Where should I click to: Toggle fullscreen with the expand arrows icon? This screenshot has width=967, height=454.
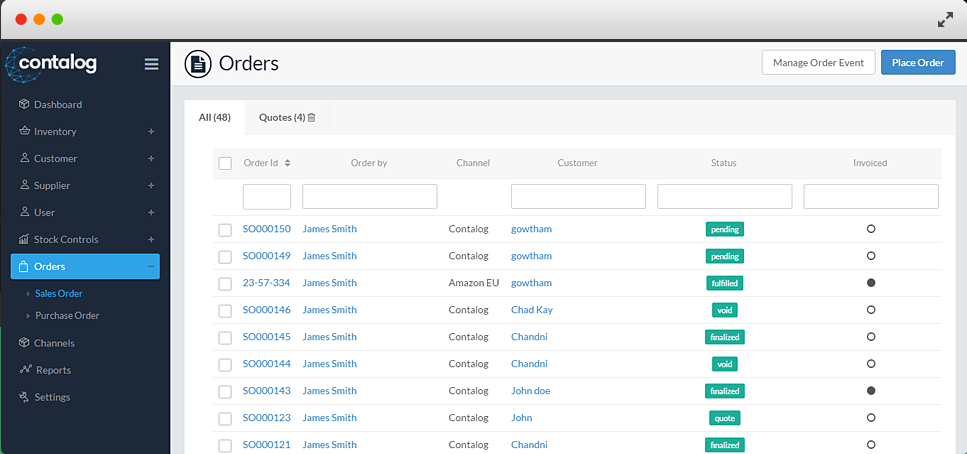(x=945, y=19)
